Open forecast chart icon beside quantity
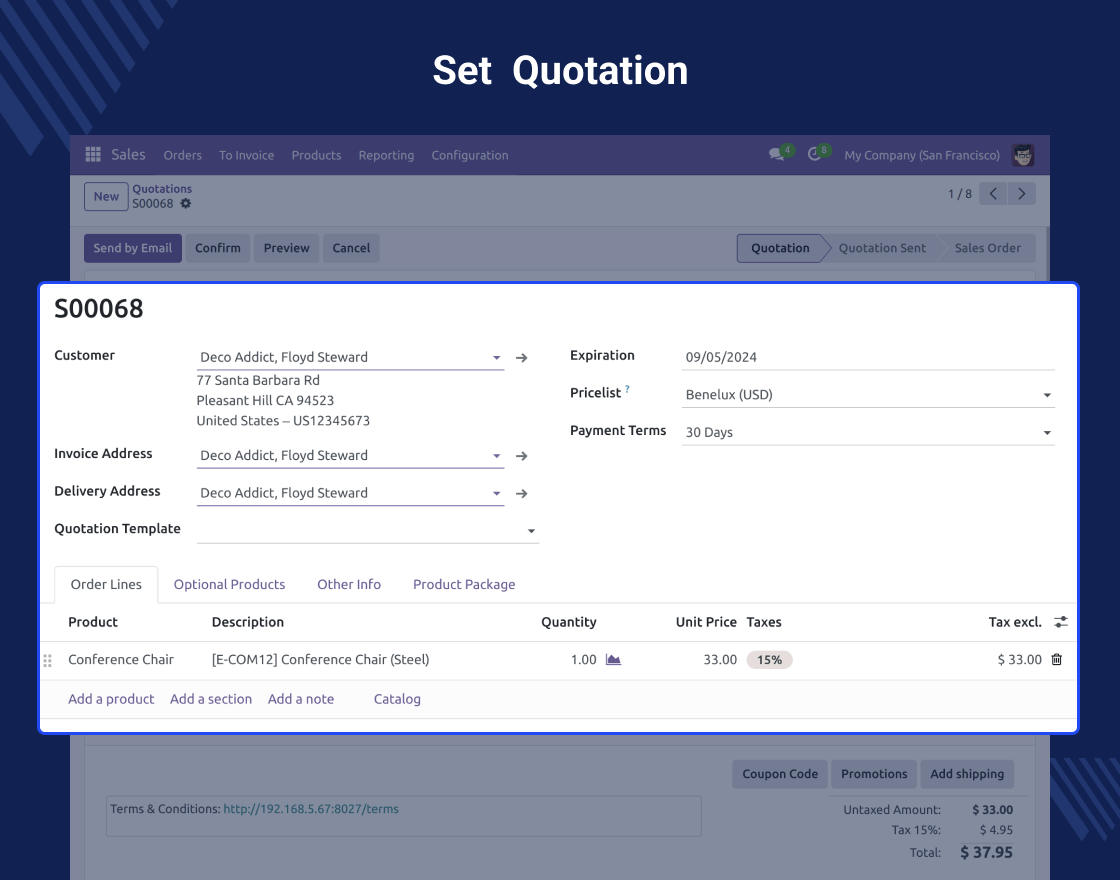 click(x=613, y=659)
